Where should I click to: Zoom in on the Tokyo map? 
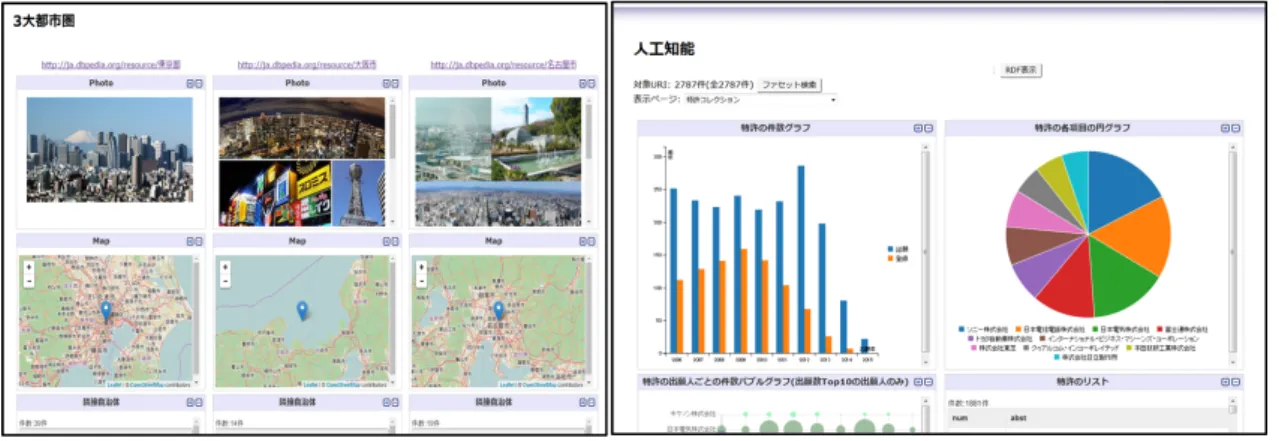point(29,268)
